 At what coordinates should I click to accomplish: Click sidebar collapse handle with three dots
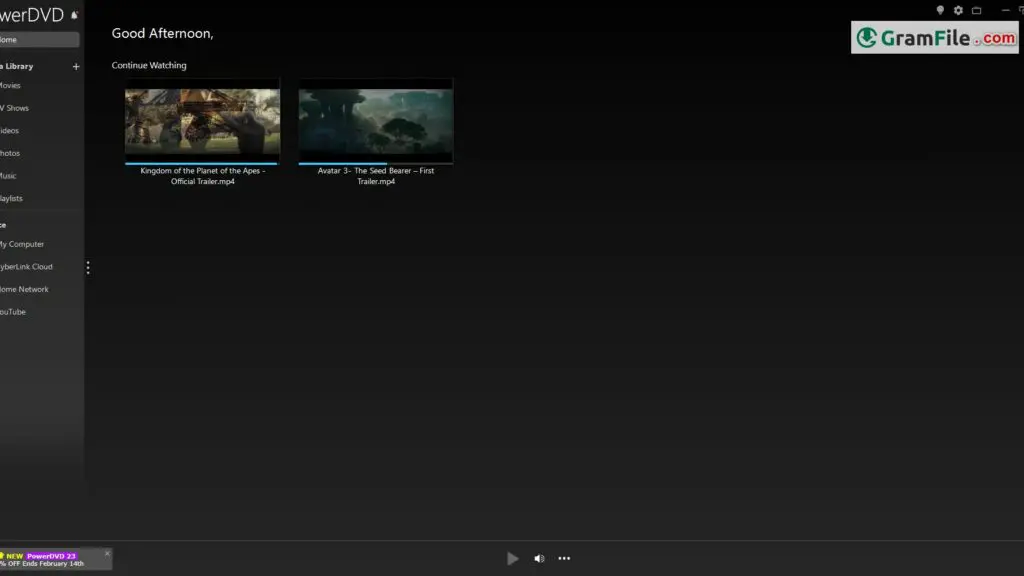[88, 268]
